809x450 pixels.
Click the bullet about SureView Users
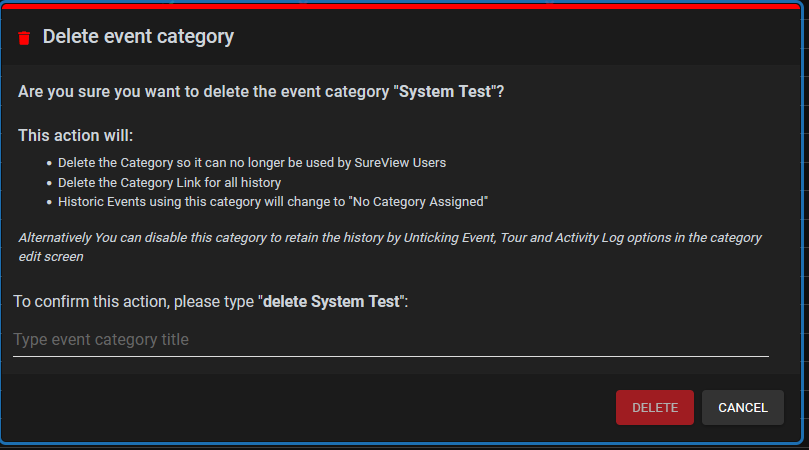[252, 163]
